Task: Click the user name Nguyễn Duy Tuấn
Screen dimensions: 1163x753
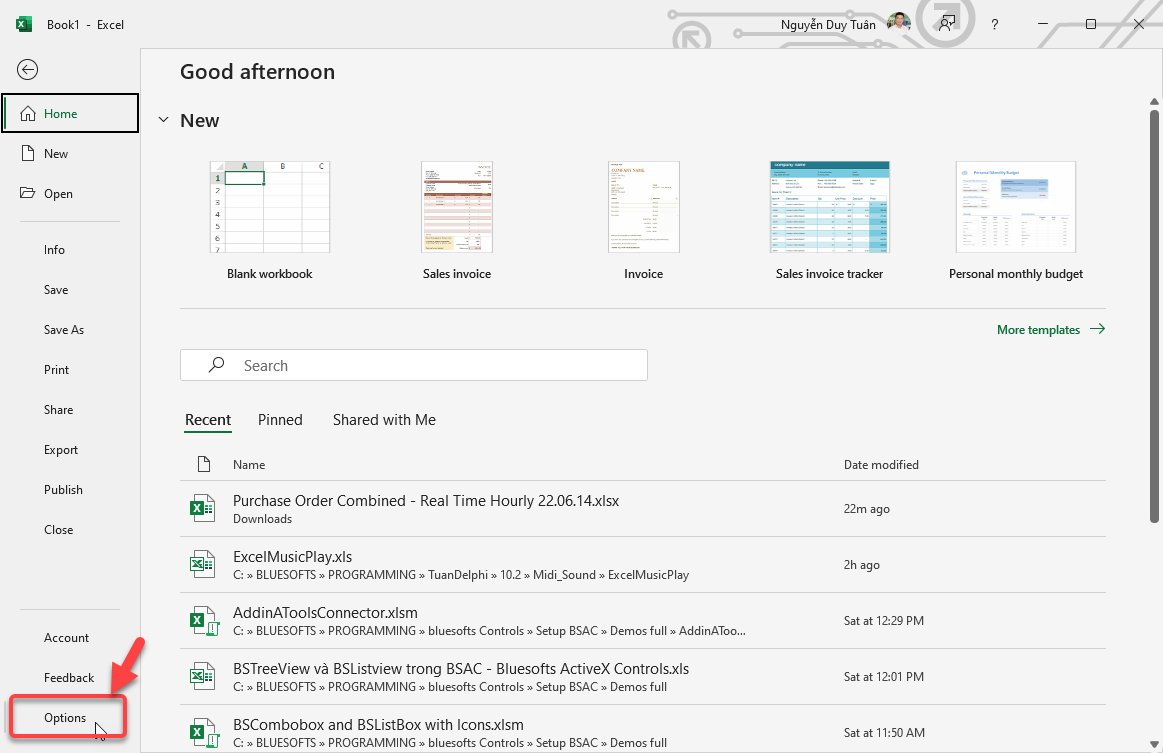Action: (828, 24)
